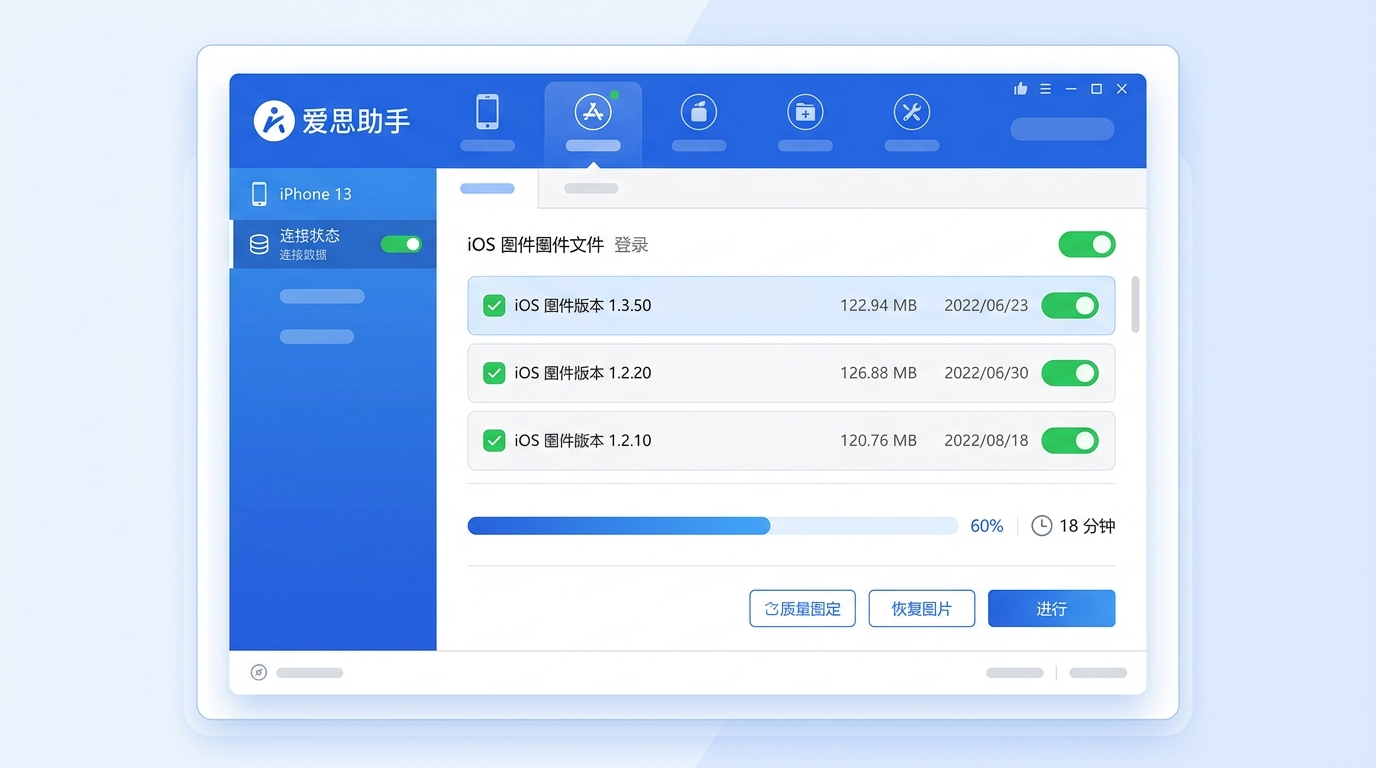Click the 恢复图片 button

[921, 608]
